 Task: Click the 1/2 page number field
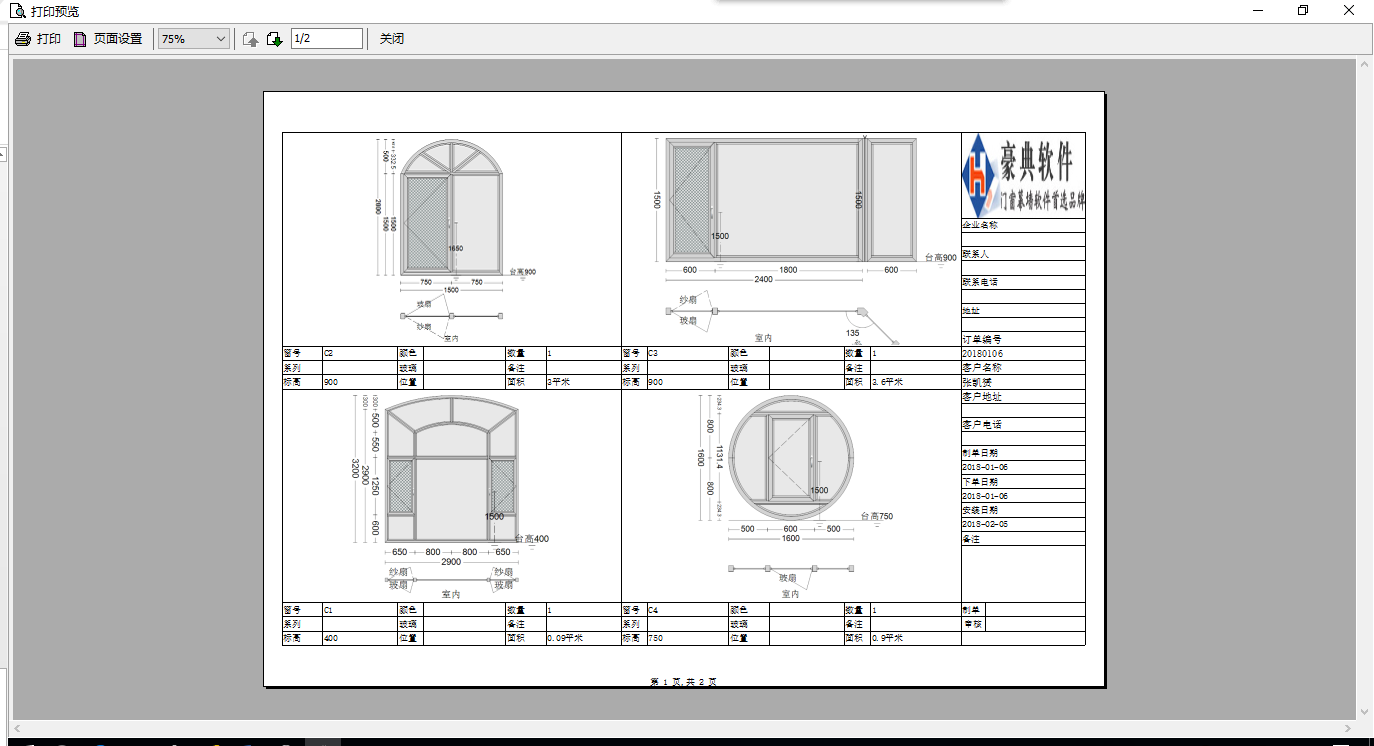(x=326, y=38)
